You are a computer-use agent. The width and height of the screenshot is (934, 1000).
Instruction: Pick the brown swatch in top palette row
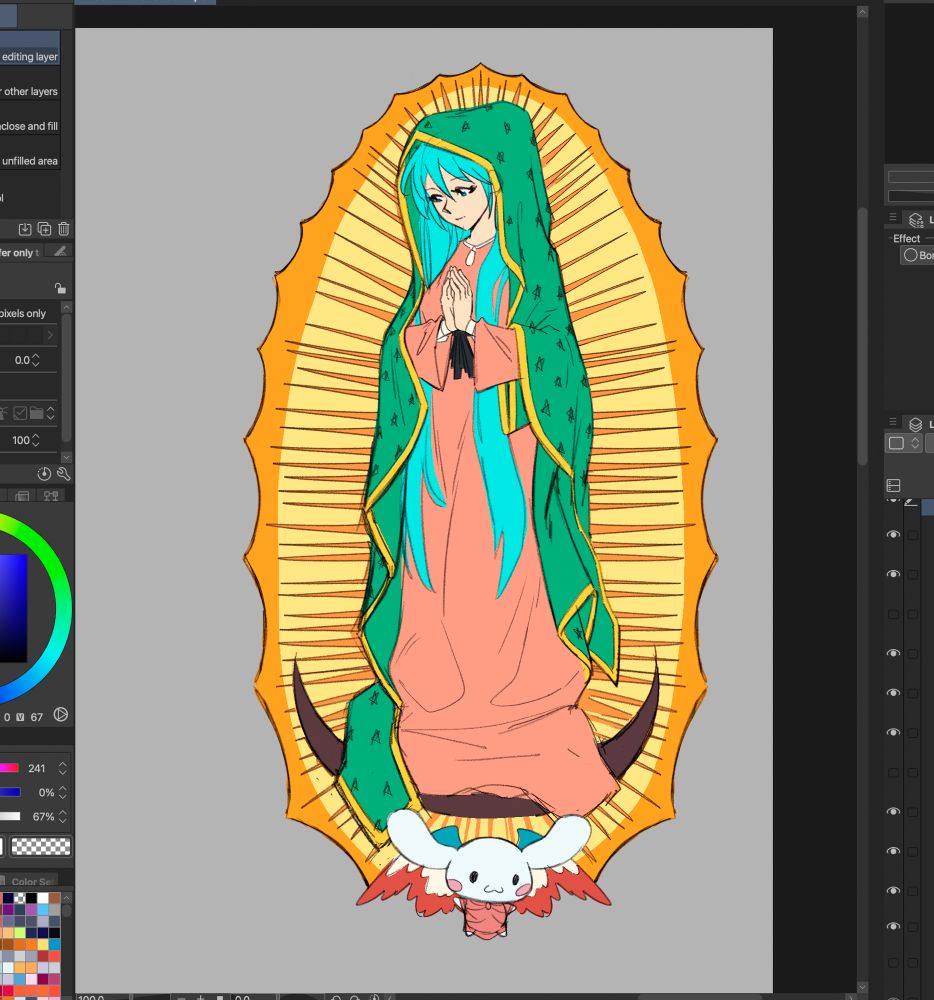tap(54, 898)
